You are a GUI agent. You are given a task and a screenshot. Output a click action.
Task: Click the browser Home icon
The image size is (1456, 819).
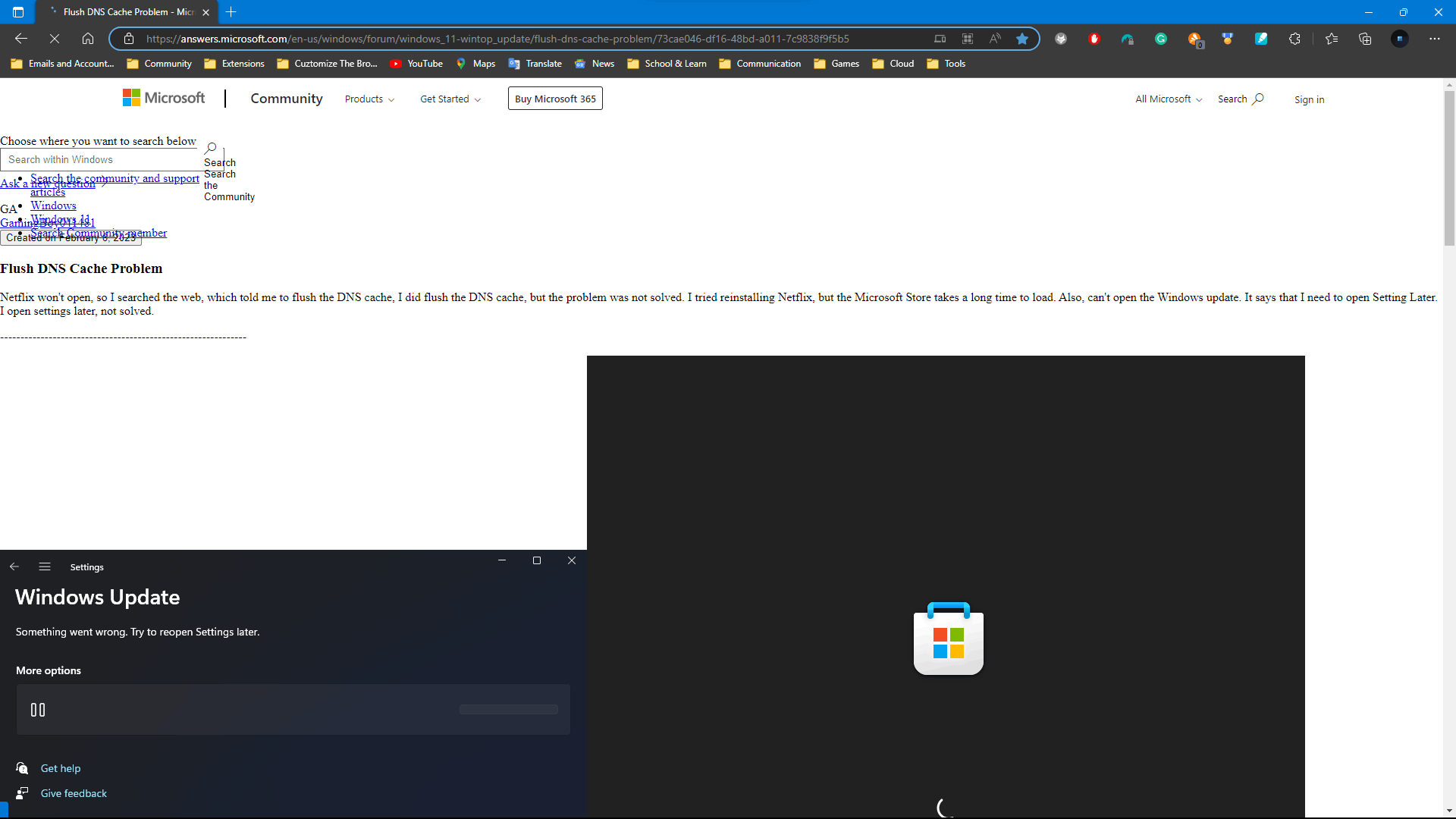[88, 39]
